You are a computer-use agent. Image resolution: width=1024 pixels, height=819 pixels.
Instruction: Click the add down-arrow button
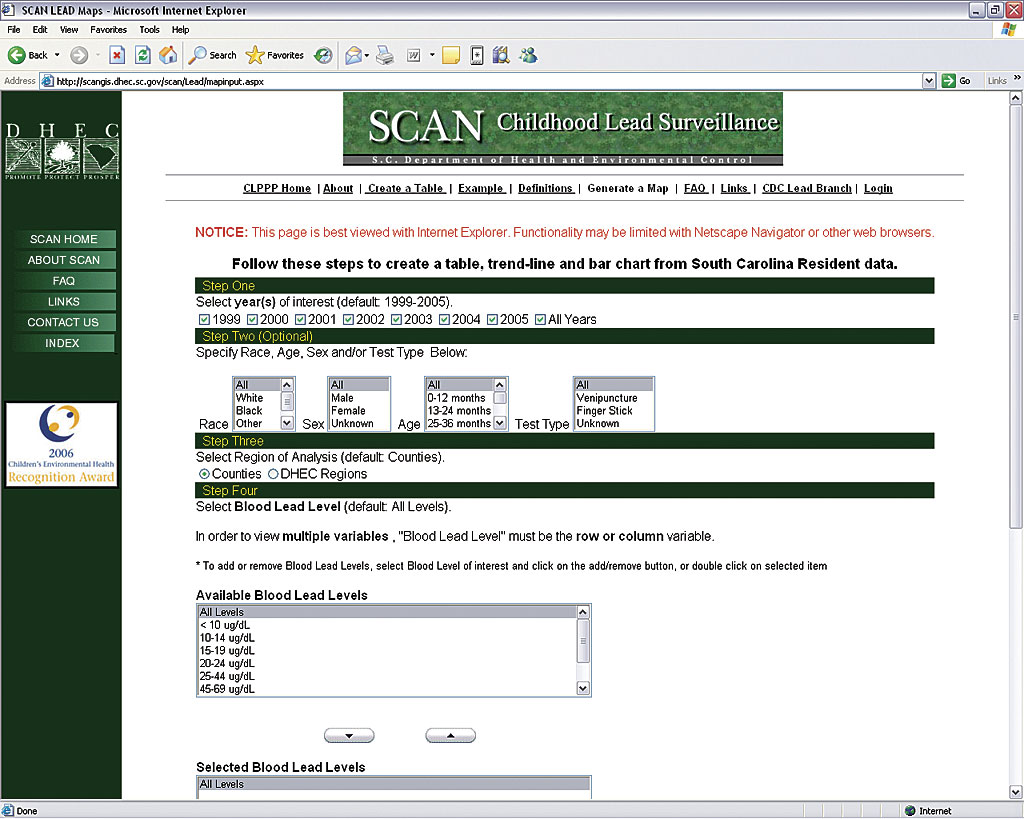(x=349, y=736)
